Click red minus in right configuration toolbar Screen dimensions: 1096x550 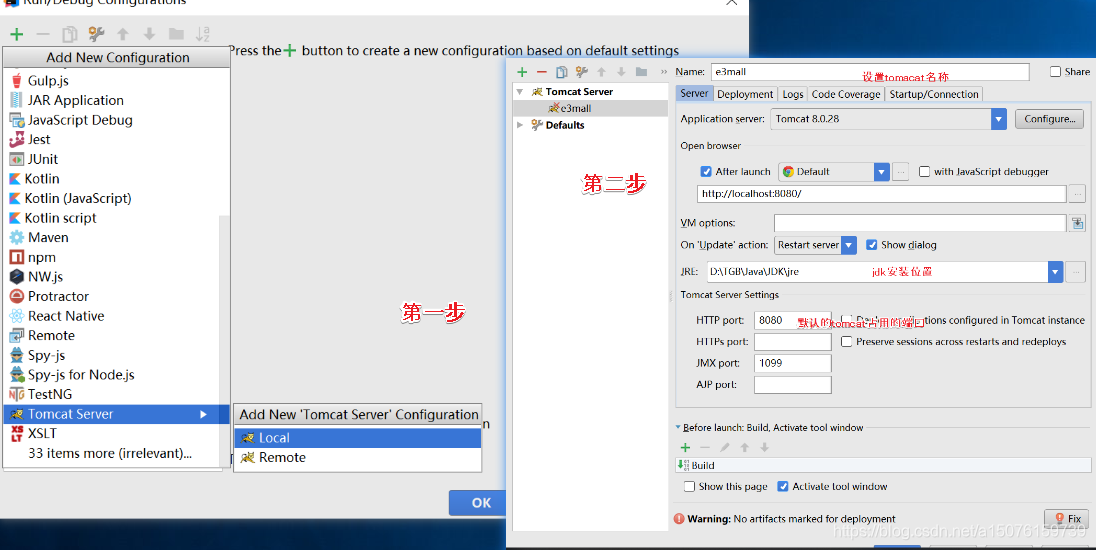pos(542,72)
